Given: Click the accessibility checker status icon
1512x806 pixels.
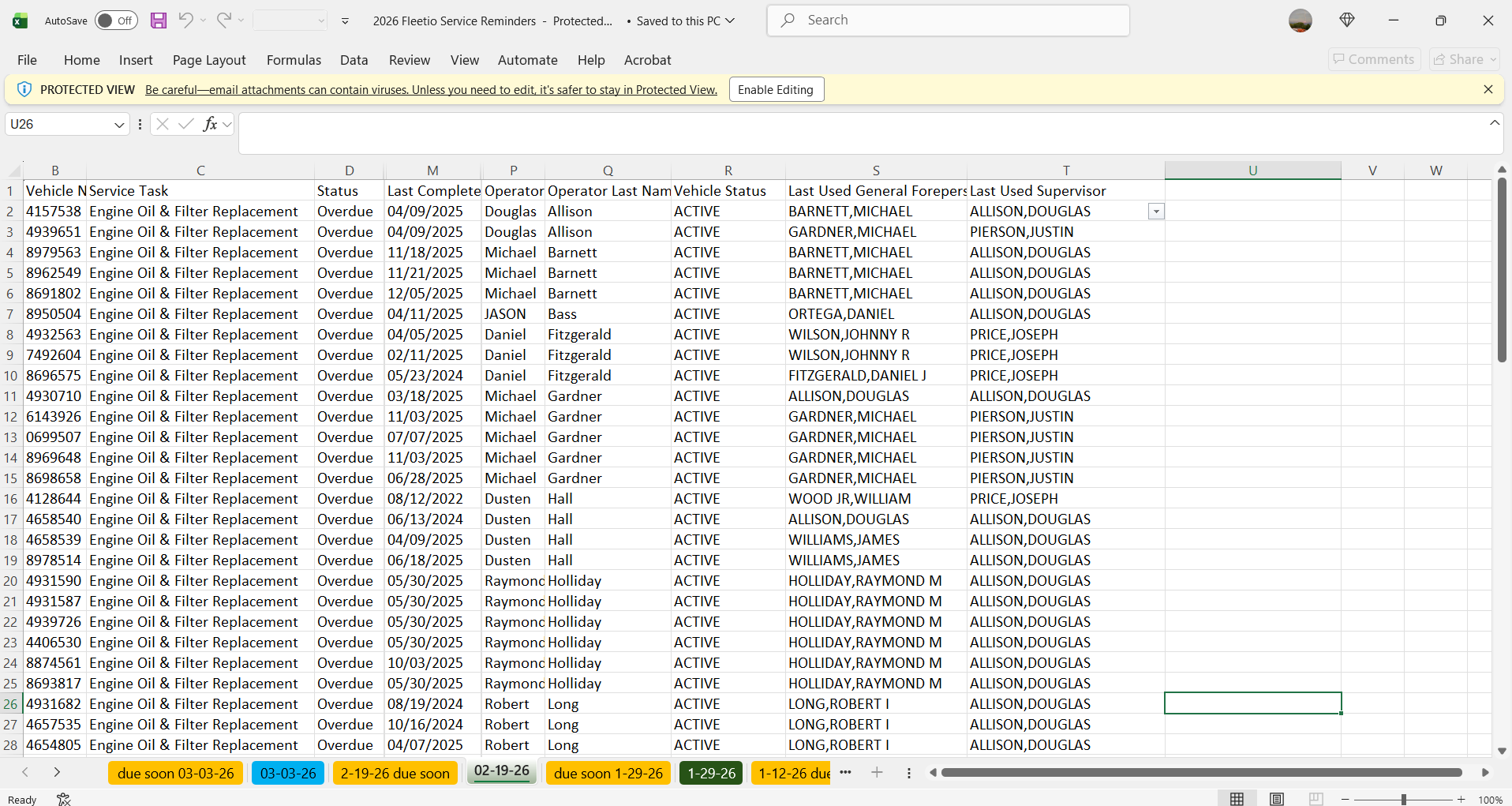Looking at the screenshot, I should pos(64,799).
